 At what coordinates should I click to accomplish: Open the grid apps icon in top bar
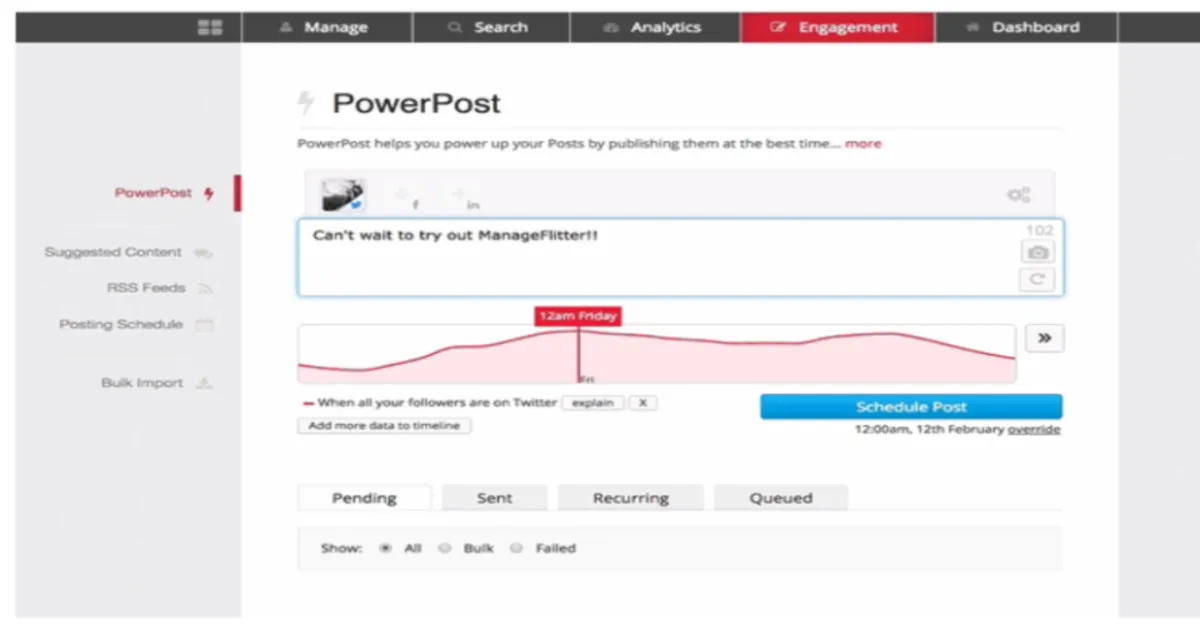tap(210, 28)
